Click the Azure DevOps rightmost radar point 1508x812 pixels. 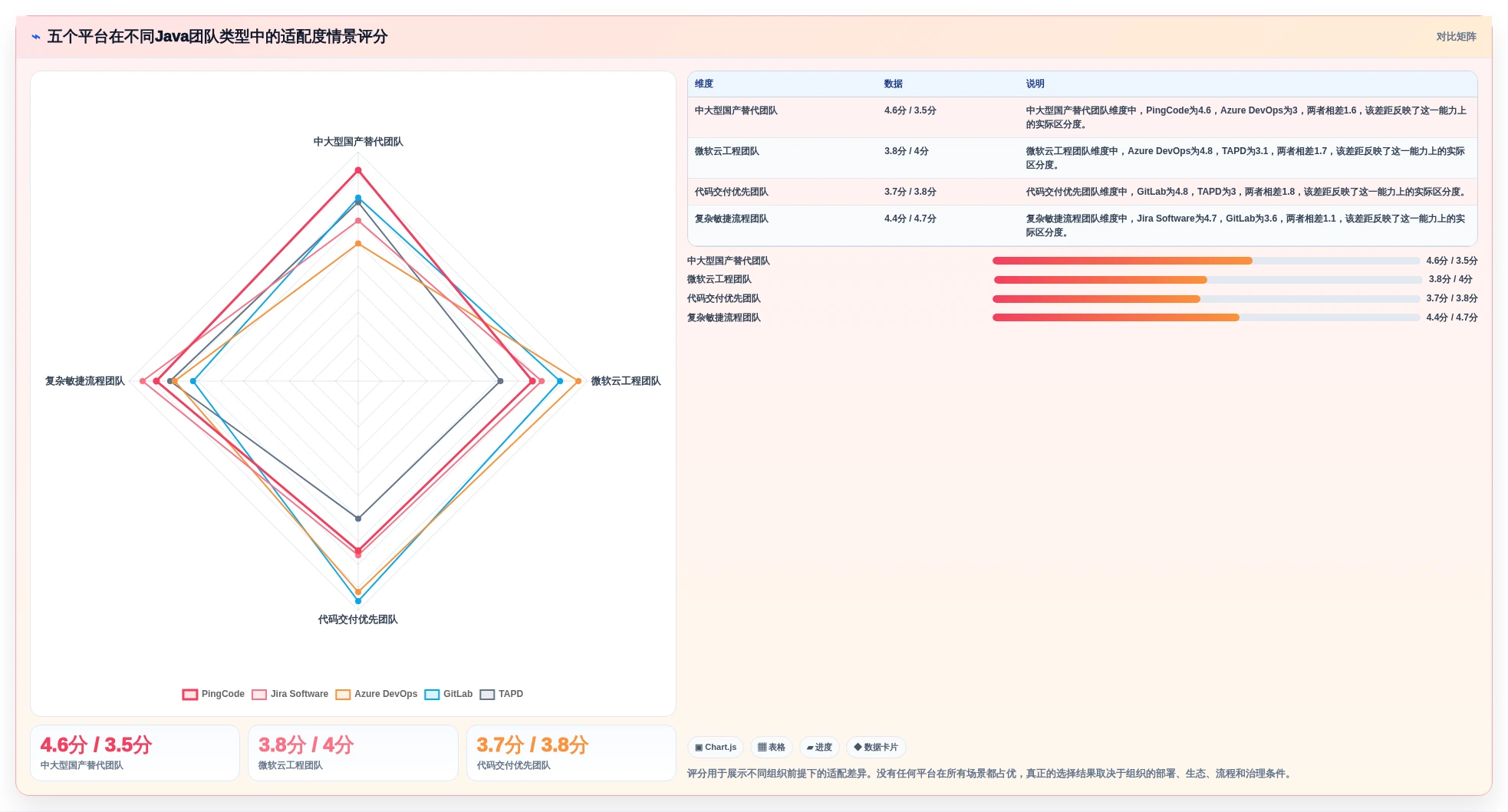[578, 381]
